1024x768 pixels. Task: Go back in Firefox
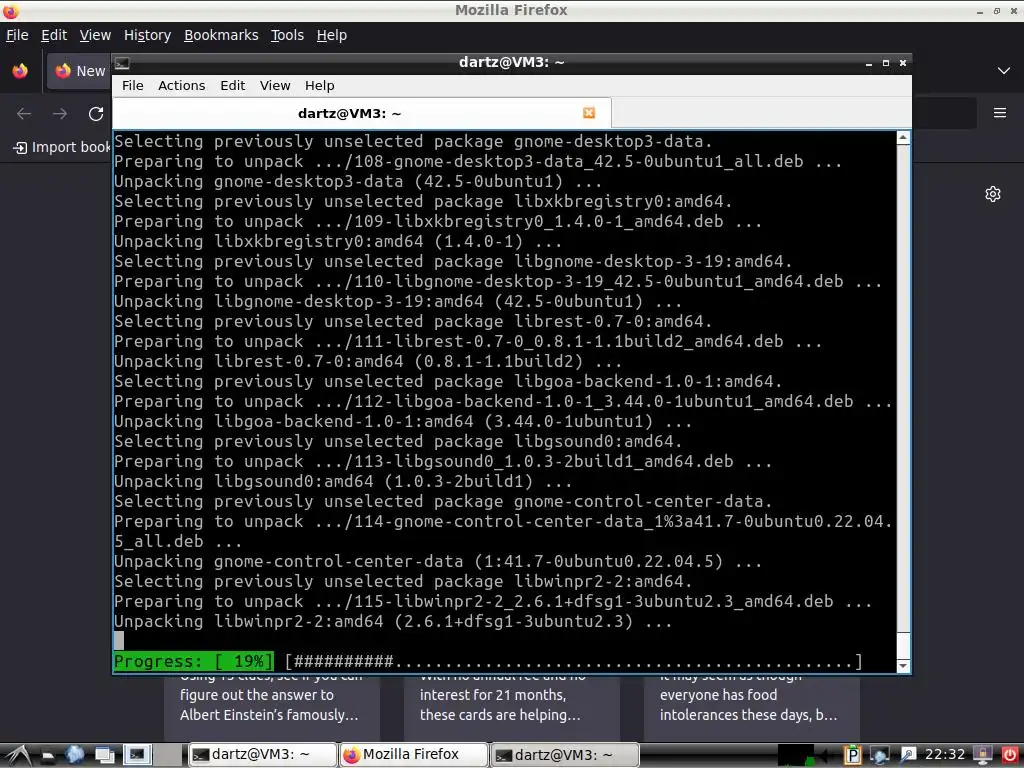24,114
